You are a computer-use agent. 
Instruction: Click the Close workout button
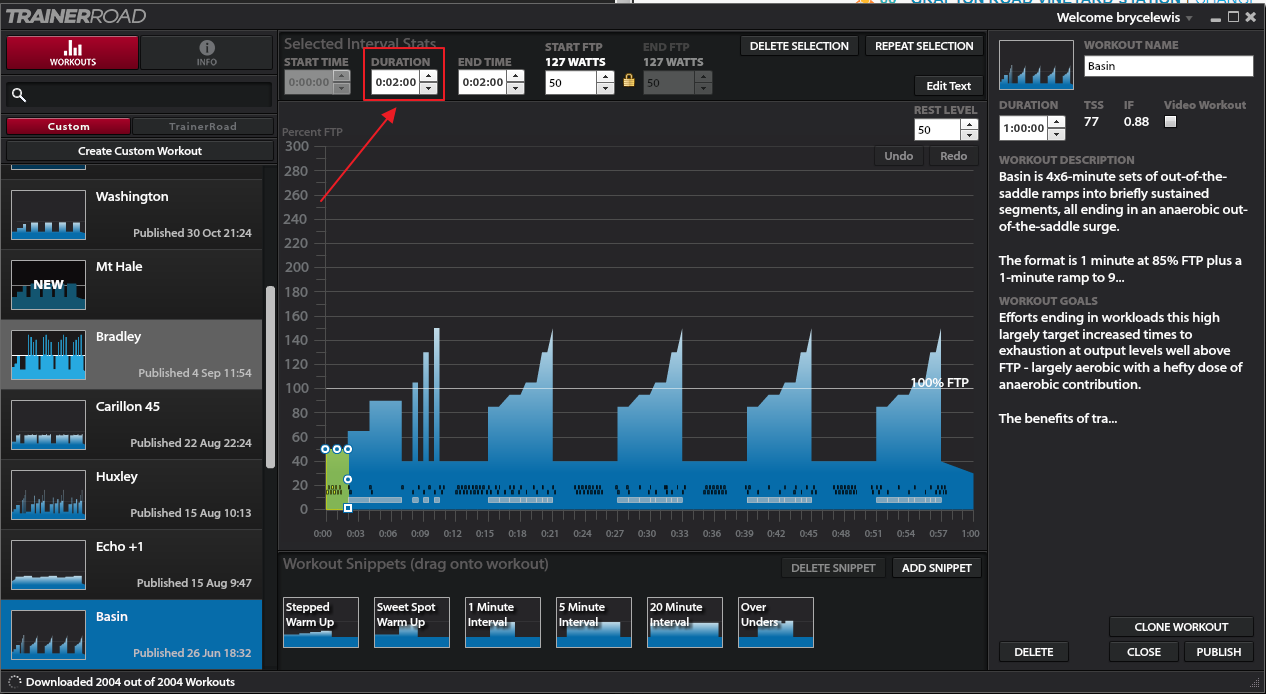tap(1144, 652)
